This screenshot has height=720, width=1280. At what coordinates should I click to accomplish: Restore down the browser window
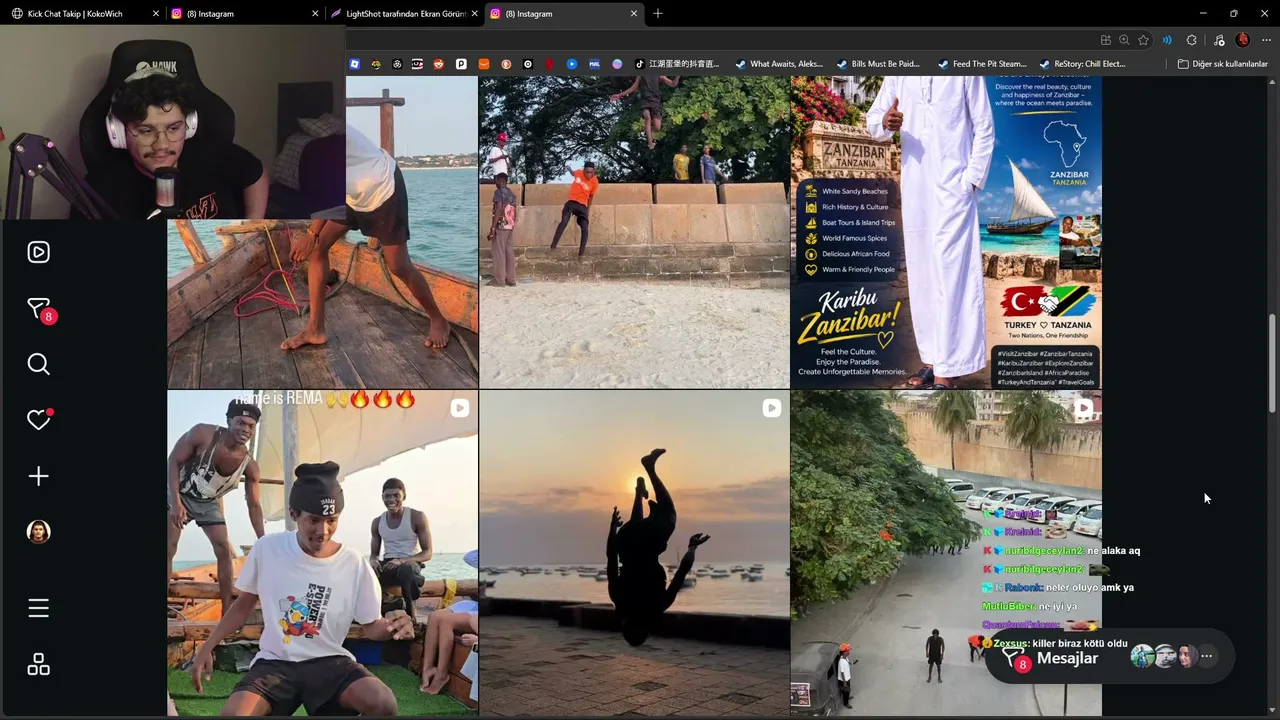(1234, 14)
